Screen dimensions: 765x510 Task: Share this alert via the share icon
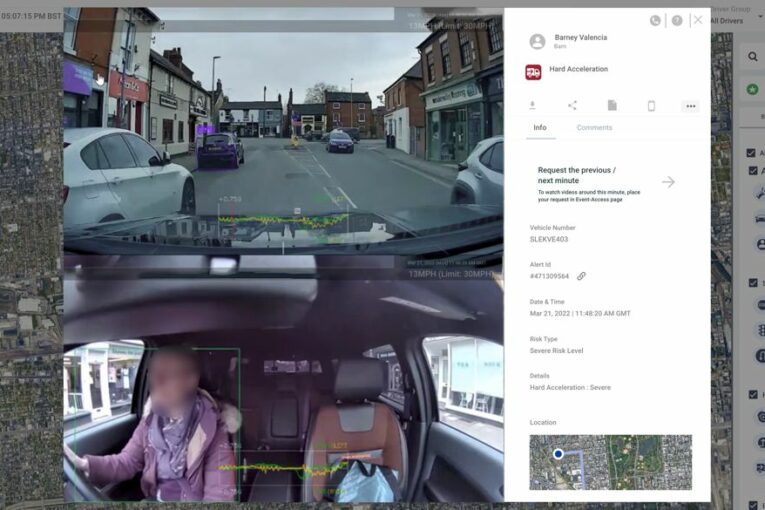(x=572, y=105)
